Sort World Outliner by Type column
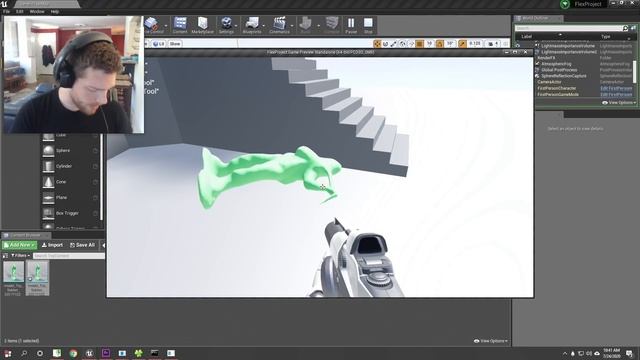This screenshot has width=640, height=360. click(x=605, y=36)
